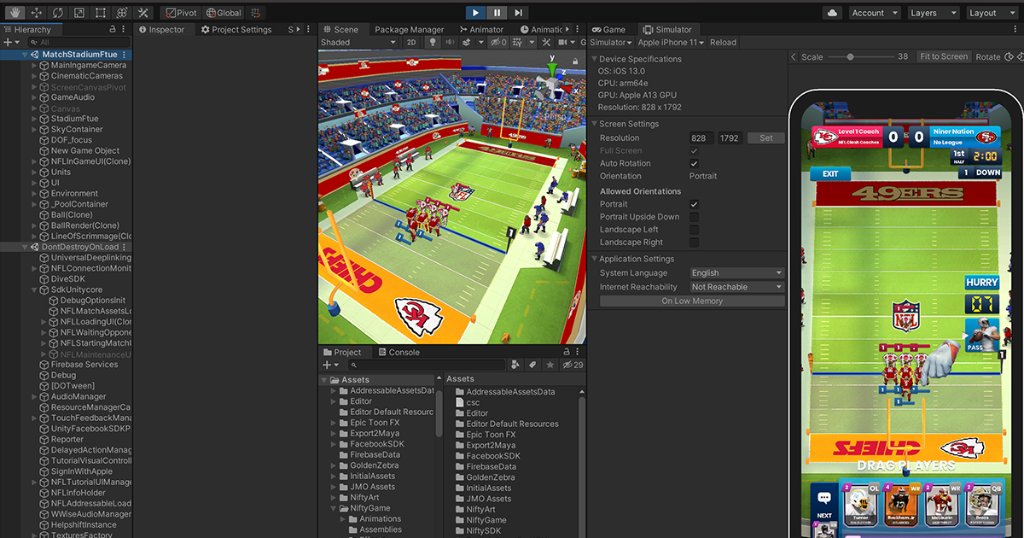Click the Step frame button

pos(518,12)
